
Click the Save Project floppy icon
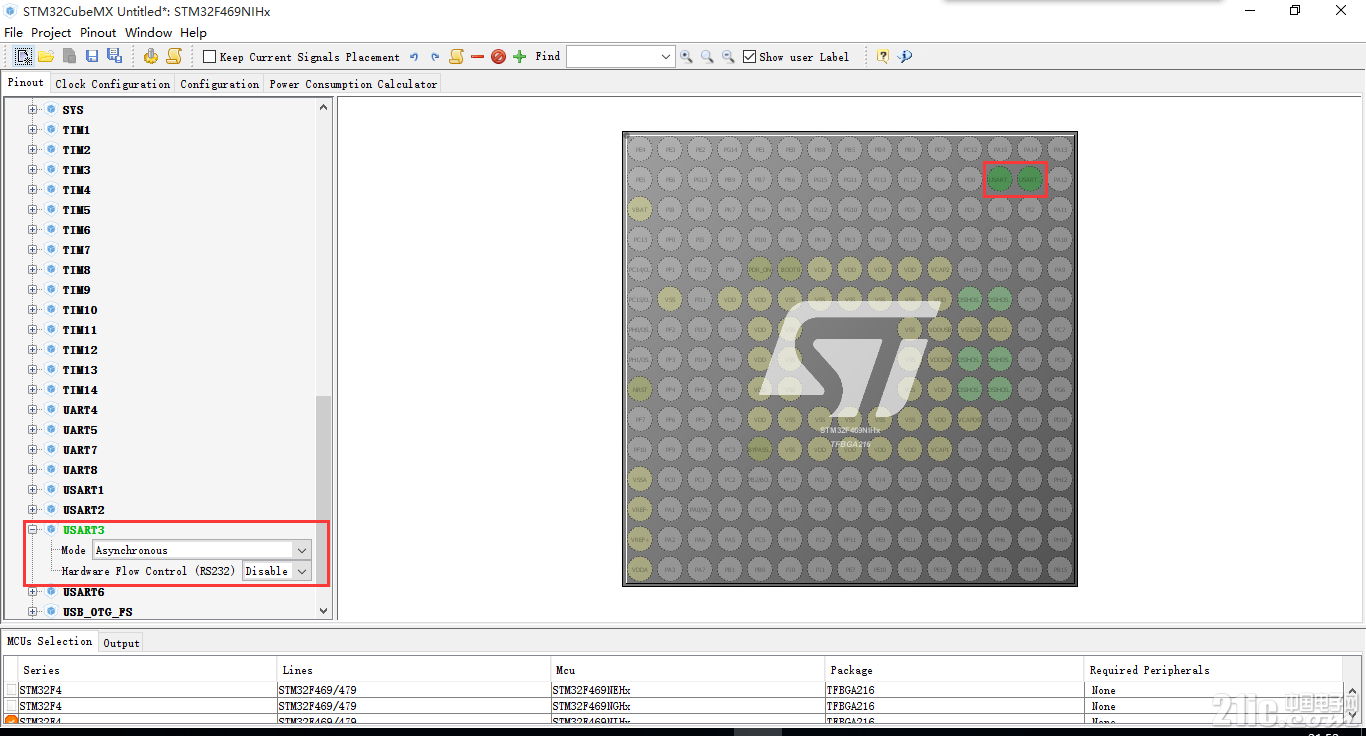[x=92, y=56]
